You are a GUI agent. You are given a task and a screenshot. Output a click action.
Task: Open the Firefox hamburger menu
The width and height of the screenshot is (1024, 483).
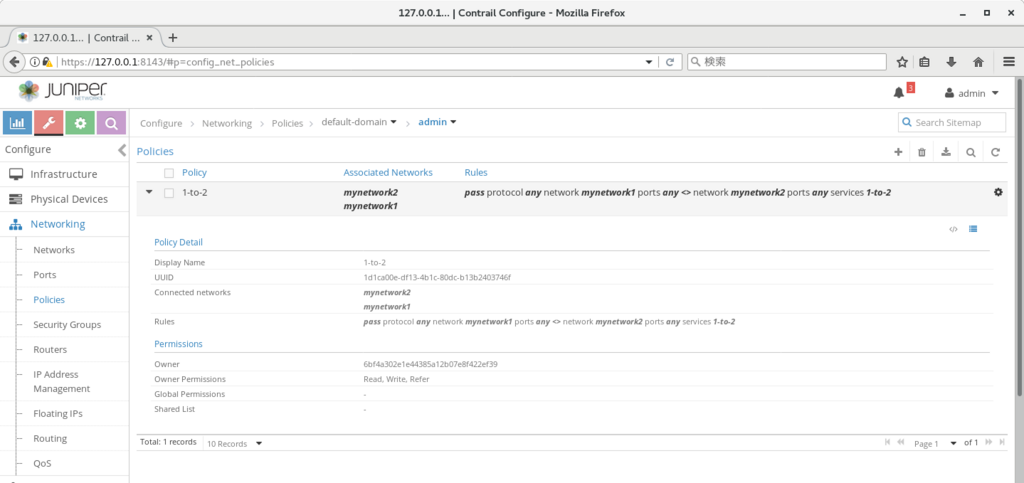1009,62
